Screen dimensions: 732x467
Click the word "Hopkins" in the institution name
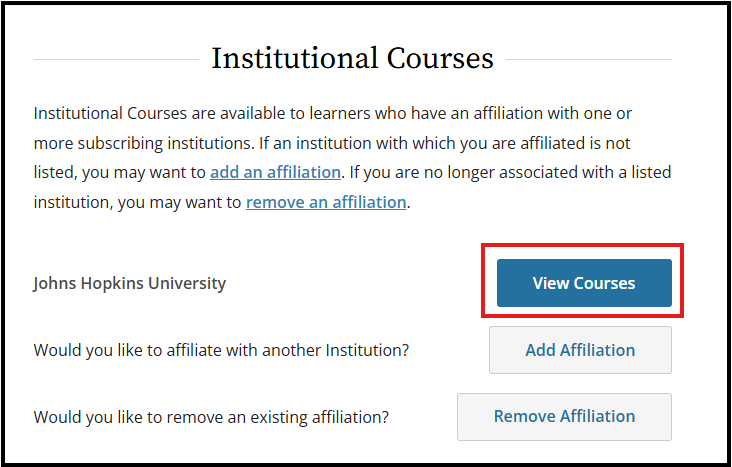point(112,283)
